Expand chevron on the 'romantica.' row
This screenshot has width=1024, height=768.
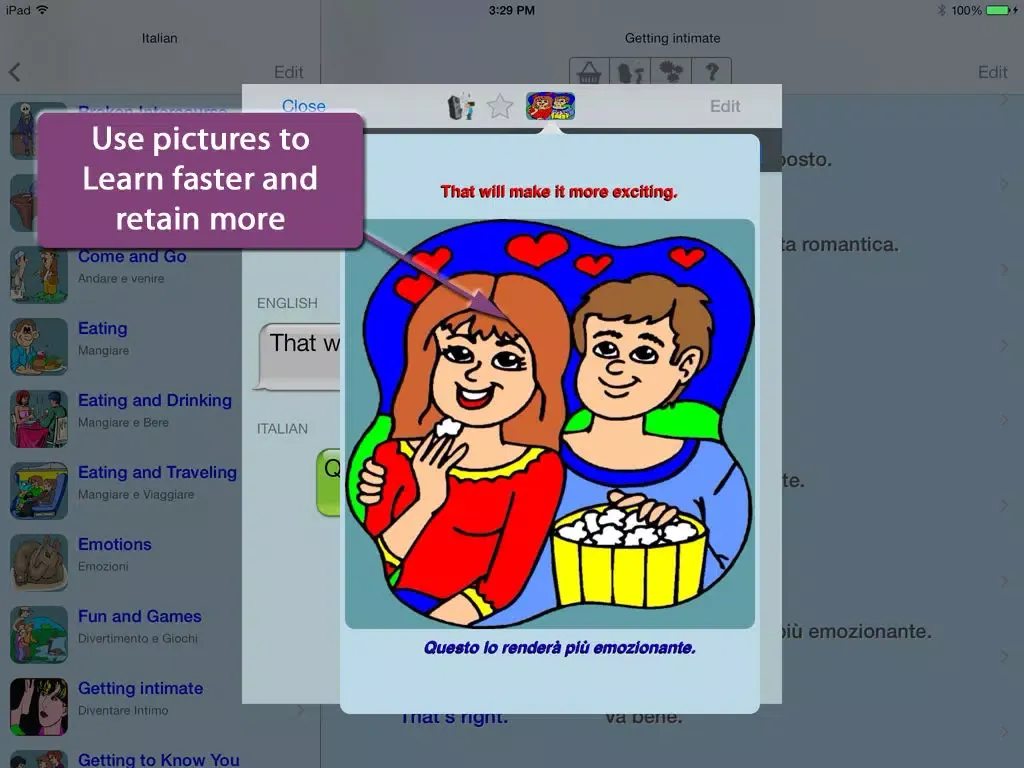(1004, 269)
